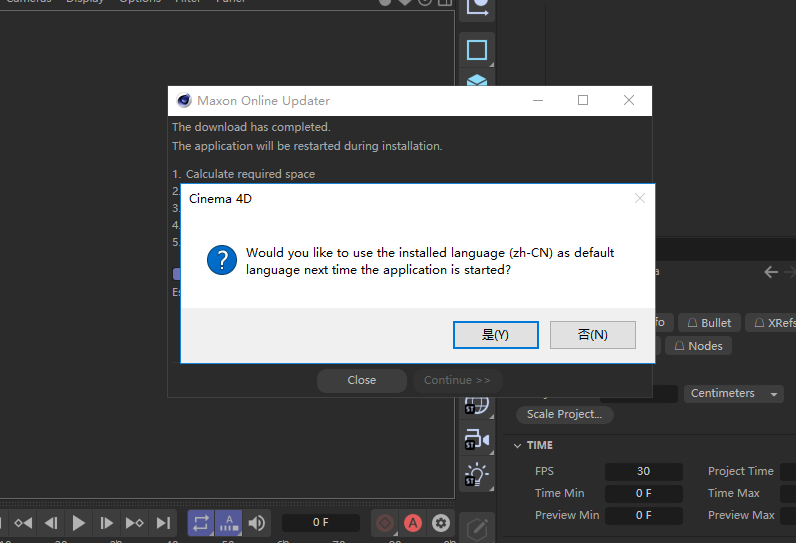796x543 pixels.
Task: Click the Time Min label
Action: (x=559, y=493)
